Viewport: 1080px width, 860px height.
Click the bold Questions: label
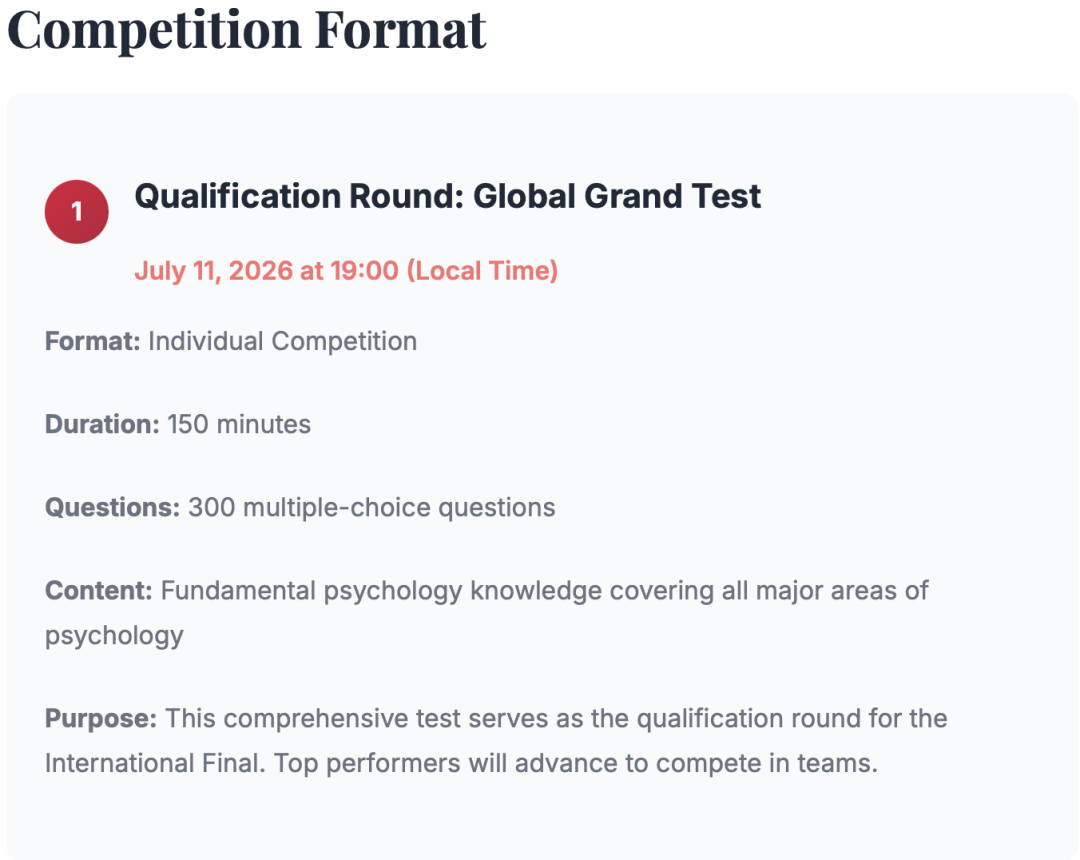112,507
